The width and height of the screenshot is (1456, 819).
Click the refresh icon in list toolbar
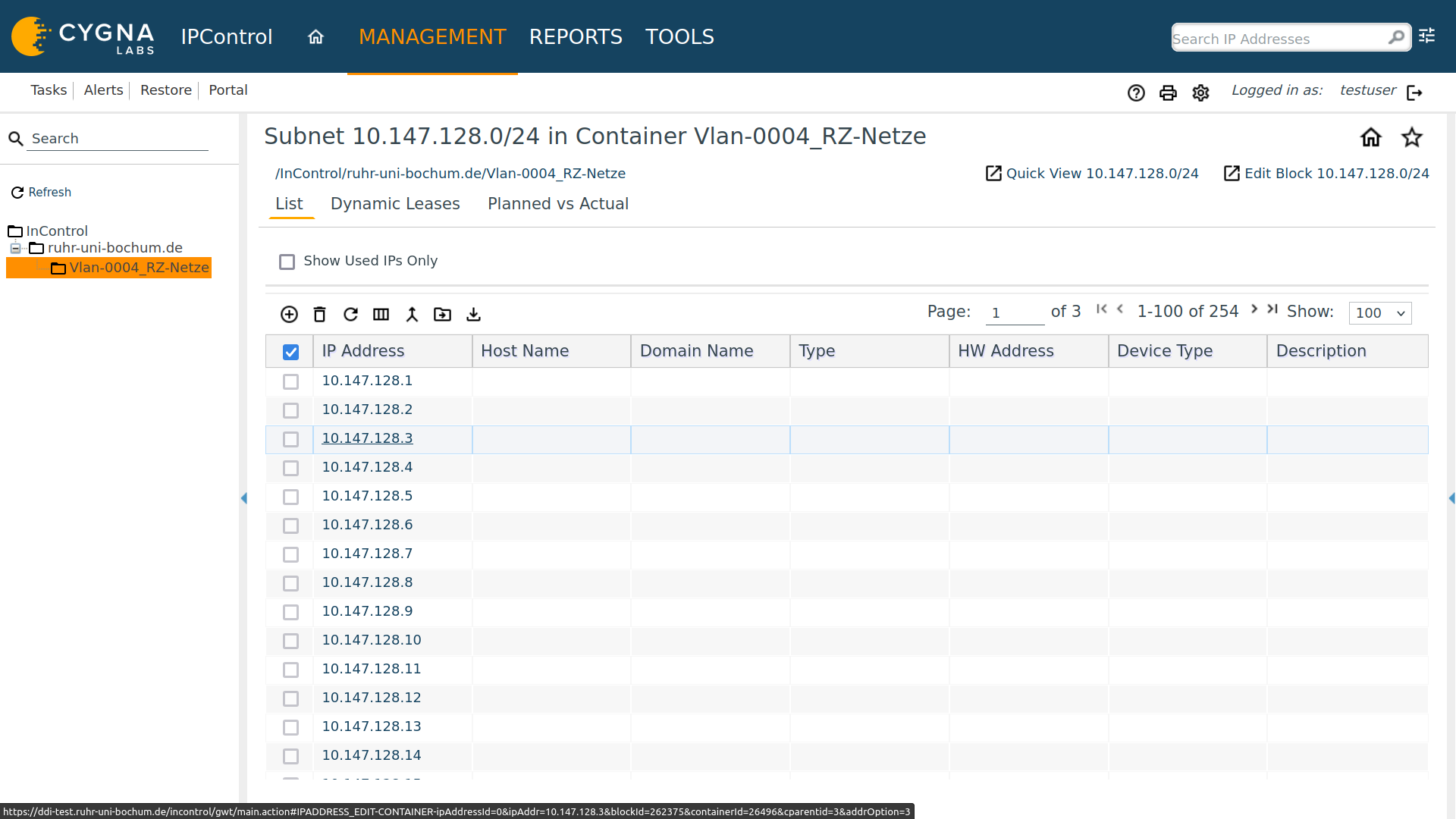tap(350, 314)
